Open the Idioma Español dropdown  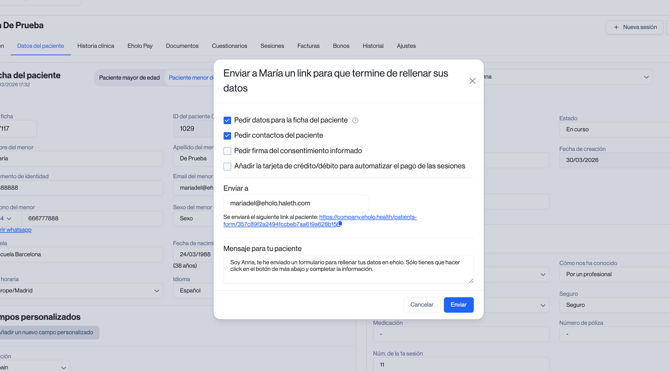pyautogui.click(x=194, y=291)
